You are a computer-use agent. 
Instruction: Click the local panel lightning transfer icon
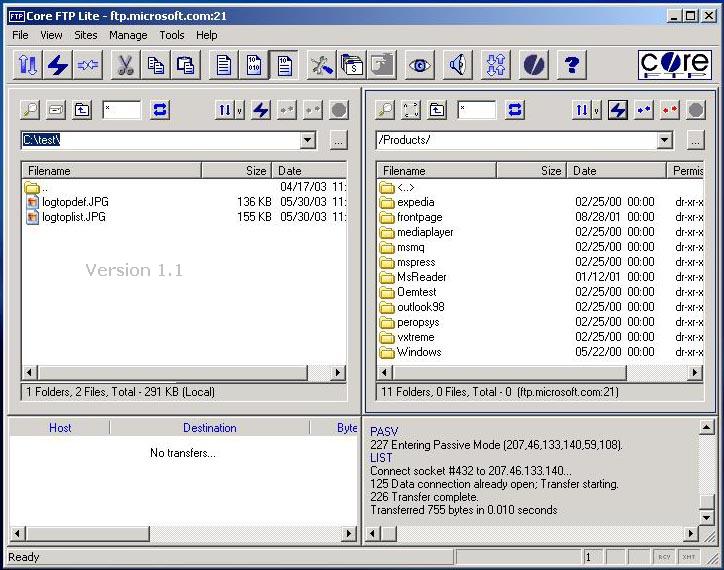261,110
